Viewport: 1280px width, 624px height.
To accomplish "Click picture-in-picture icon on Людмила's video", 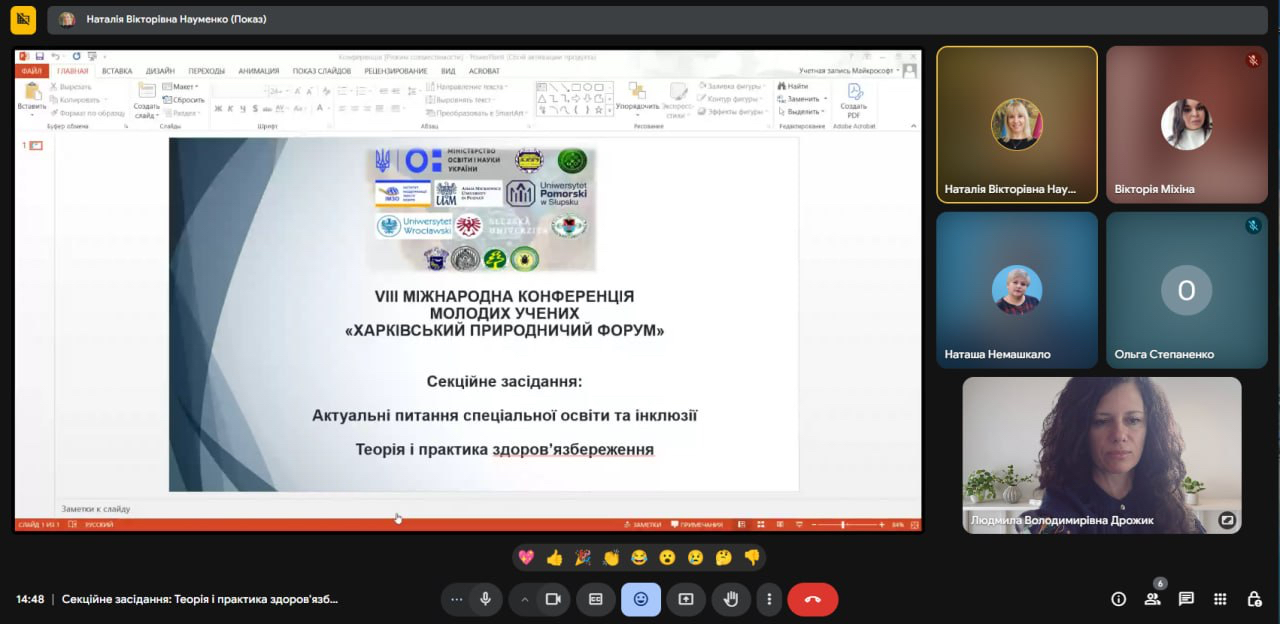I will 1227,520.
